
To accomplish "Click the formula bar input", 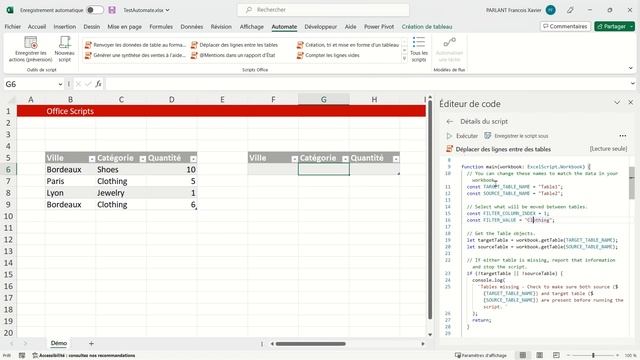I will (367, 84).
